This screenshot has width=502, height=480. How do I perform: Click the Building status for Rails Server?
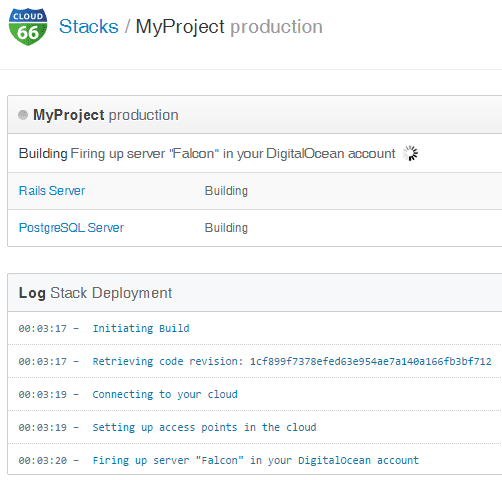(226, 191)
